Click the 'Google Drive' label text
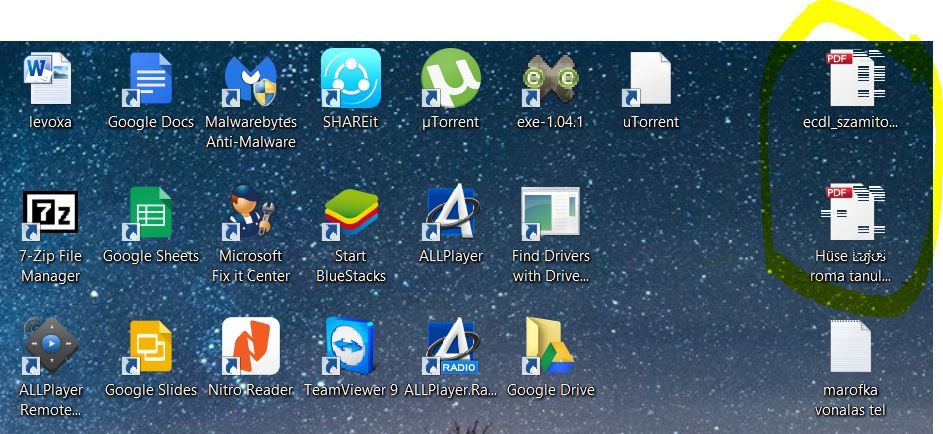Viewport: 943px width, 434px height. tap(551, 390)
